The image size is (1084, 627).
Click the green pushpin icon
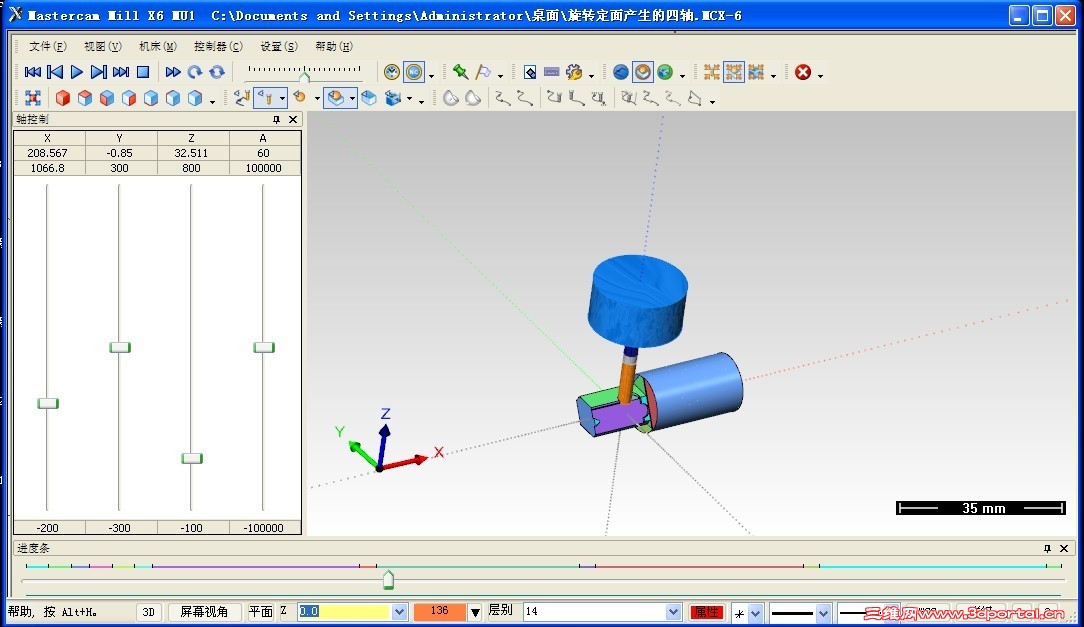[460, 72]
